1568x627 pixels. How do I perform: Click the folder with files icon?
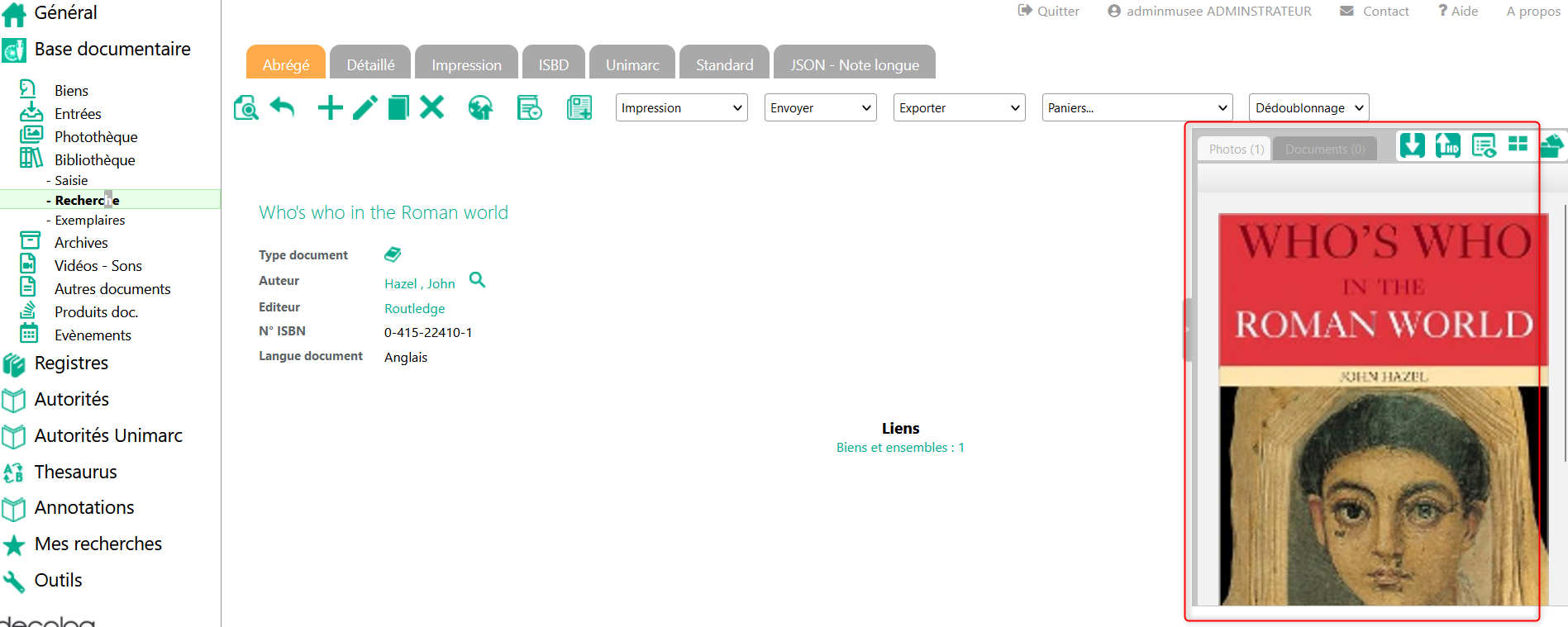[x=1551, y=145]
